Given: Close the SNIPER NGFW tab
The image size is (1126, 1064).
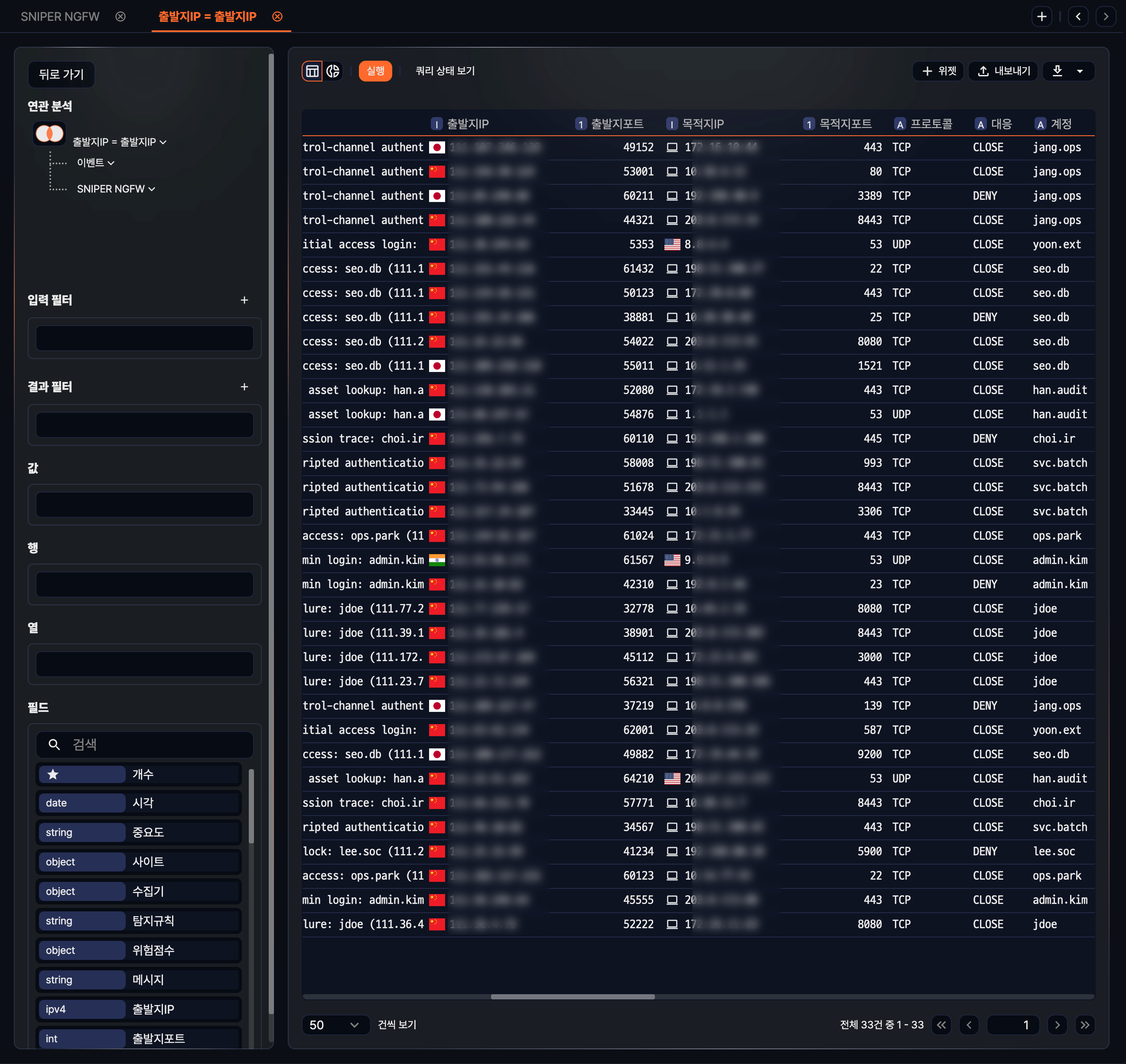Looking at the screenshot, I should pos(120,16).
